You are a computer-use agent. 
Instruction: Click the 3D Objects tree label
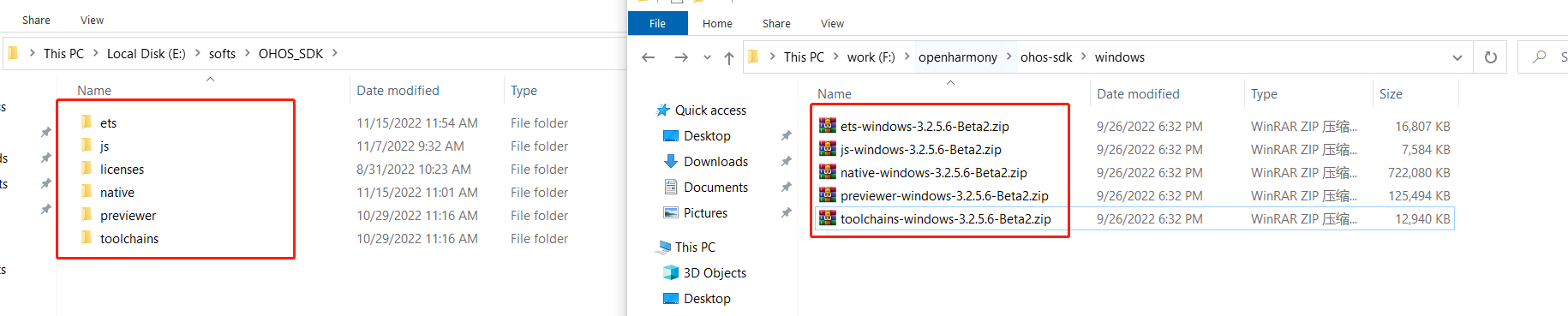tap(715, 272)
